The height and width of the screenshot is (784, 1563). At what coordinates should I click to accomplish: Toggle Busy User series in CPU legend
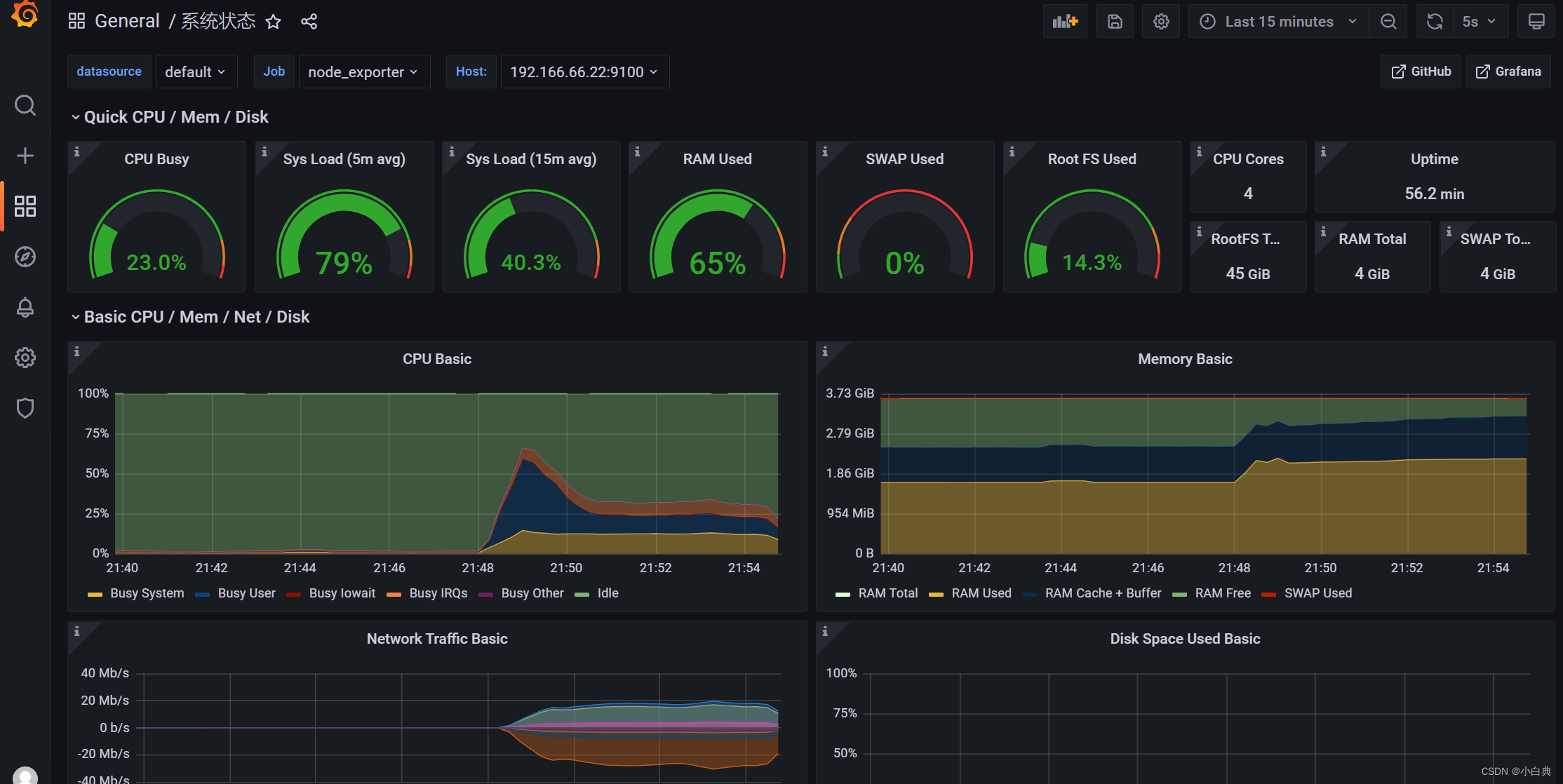(x=246, y=593)
